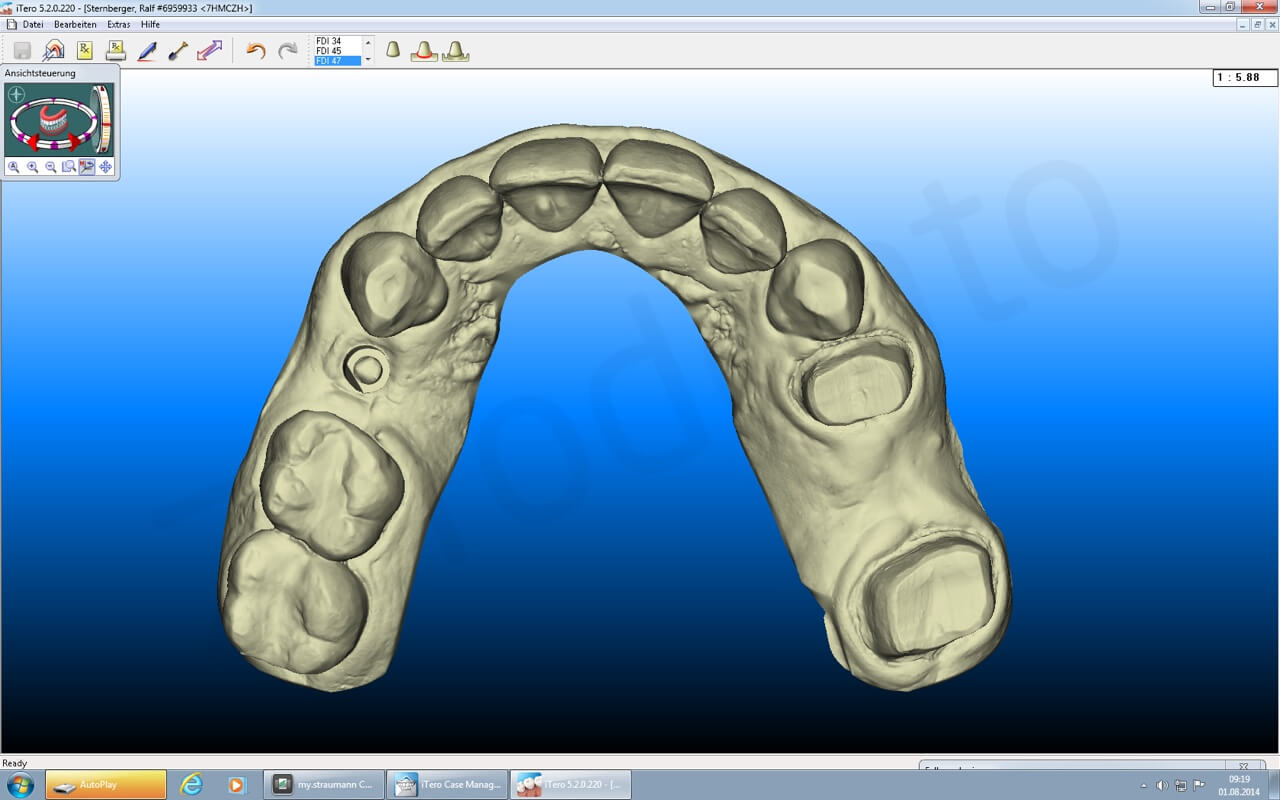This screenshot has height=800, width=1280.
Task: Open the Bearbeiten menu
Action: [x=75, y=24]
